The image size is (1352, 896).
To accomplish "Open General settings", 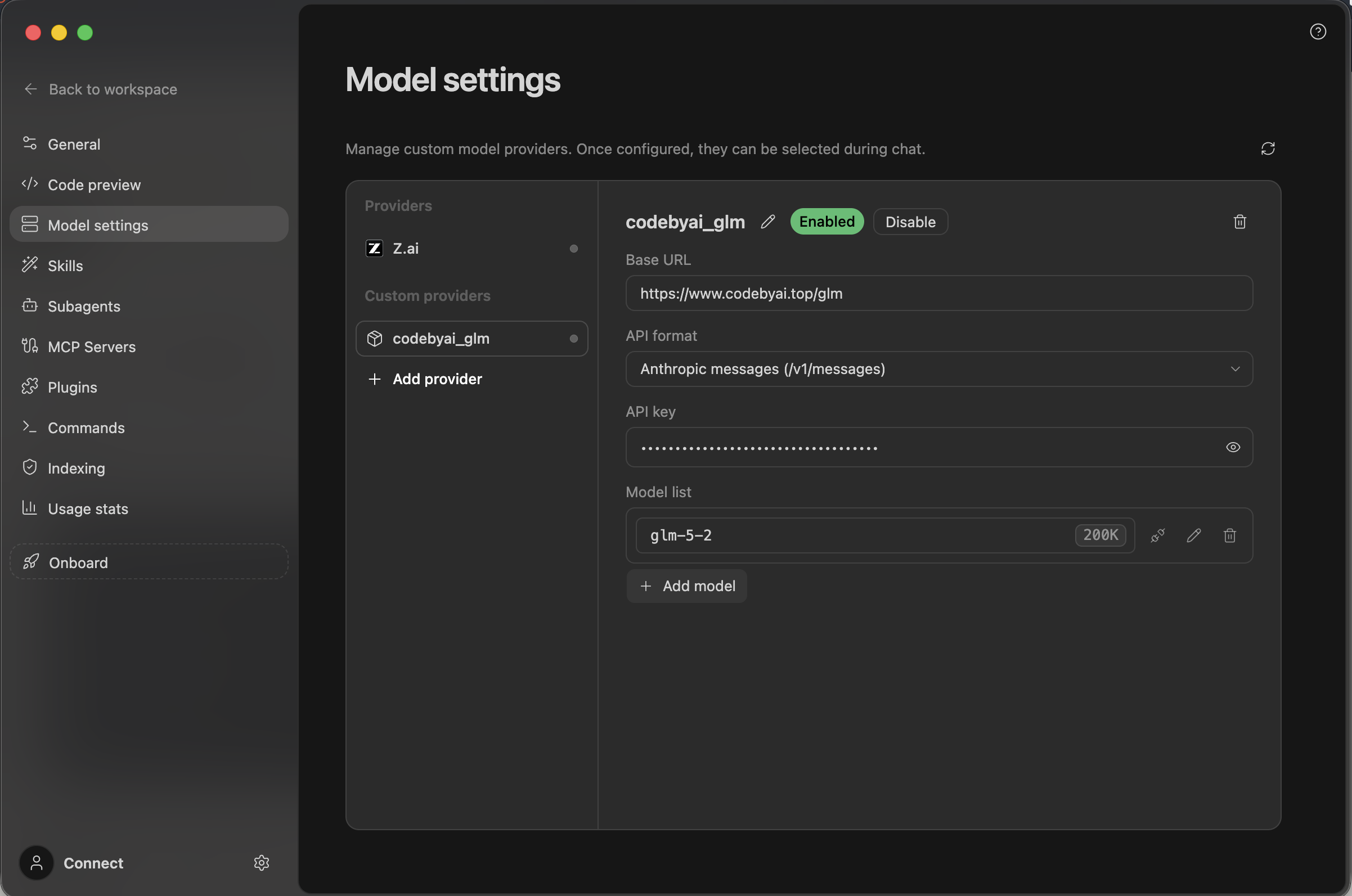I will point(149,144).
